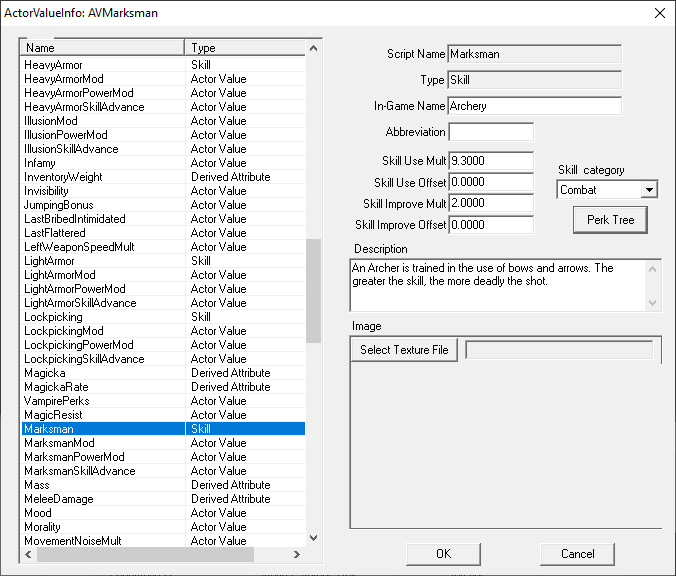676x576 pixels.
Task: Click inside the Description text box
Action: (498, 285)
